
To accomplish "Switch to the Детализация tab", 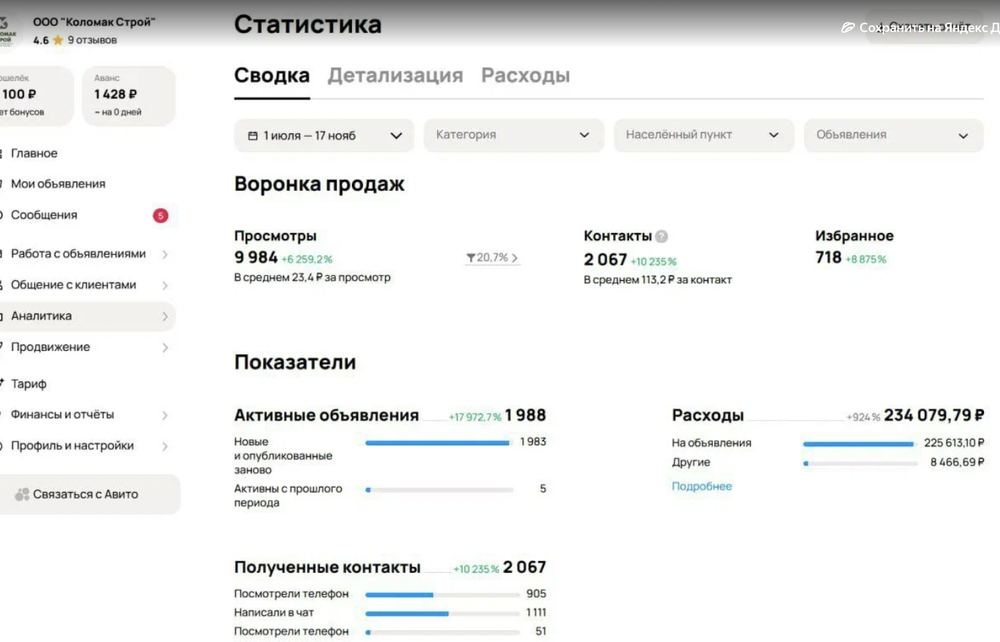I will pos(395,75).
